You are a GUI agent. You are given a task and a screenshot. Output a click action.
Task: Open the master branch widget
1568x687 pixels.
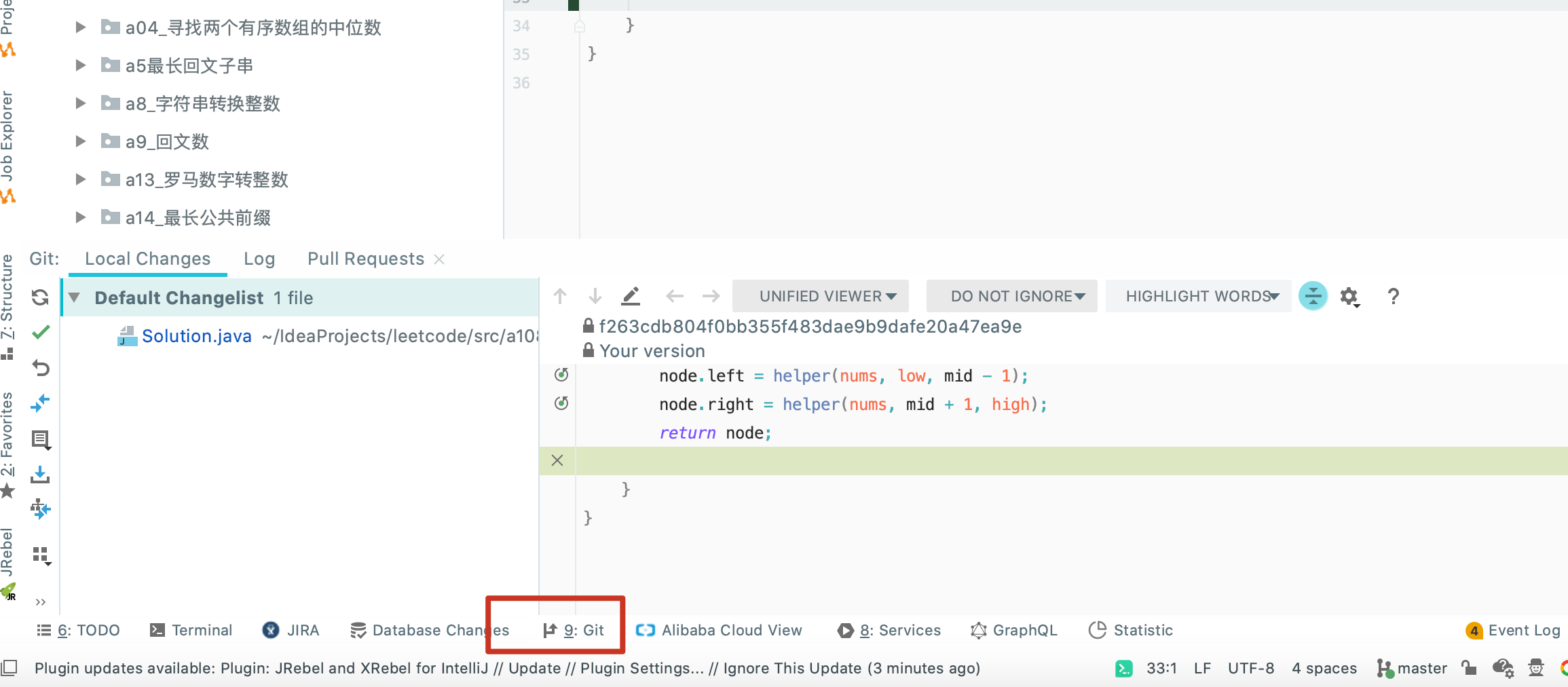1423,668
